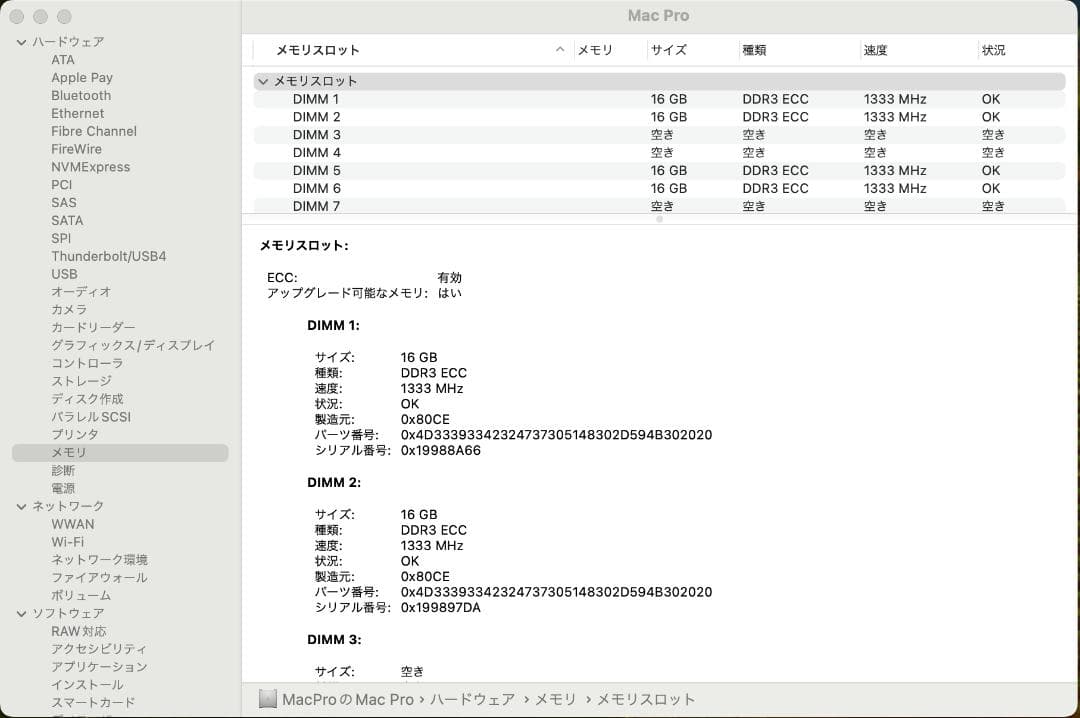Click serial number 0x199897DA
Screen dimensions: 1080x718
[441, 608]
